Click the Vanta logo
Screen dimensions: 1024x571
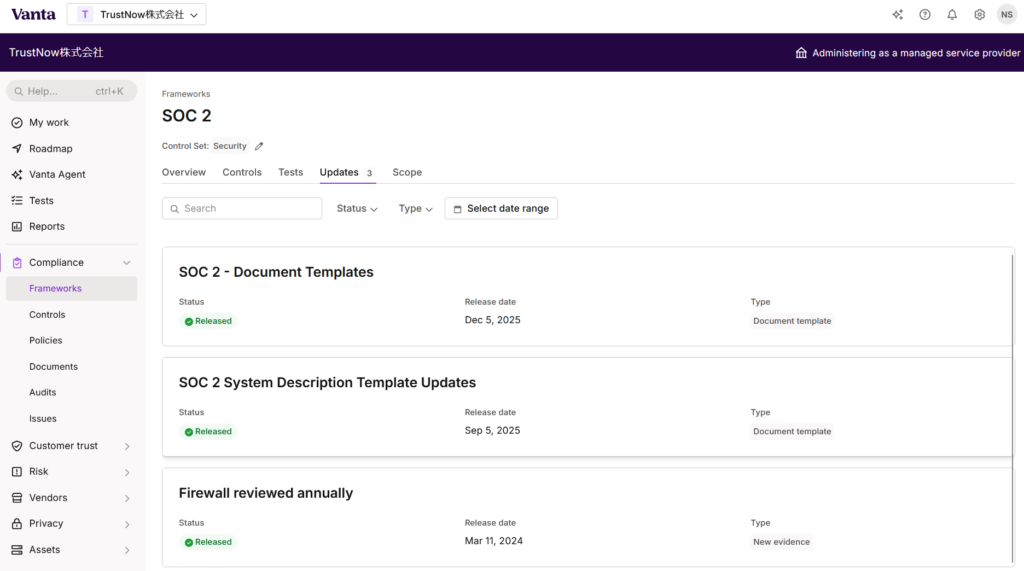33,14
